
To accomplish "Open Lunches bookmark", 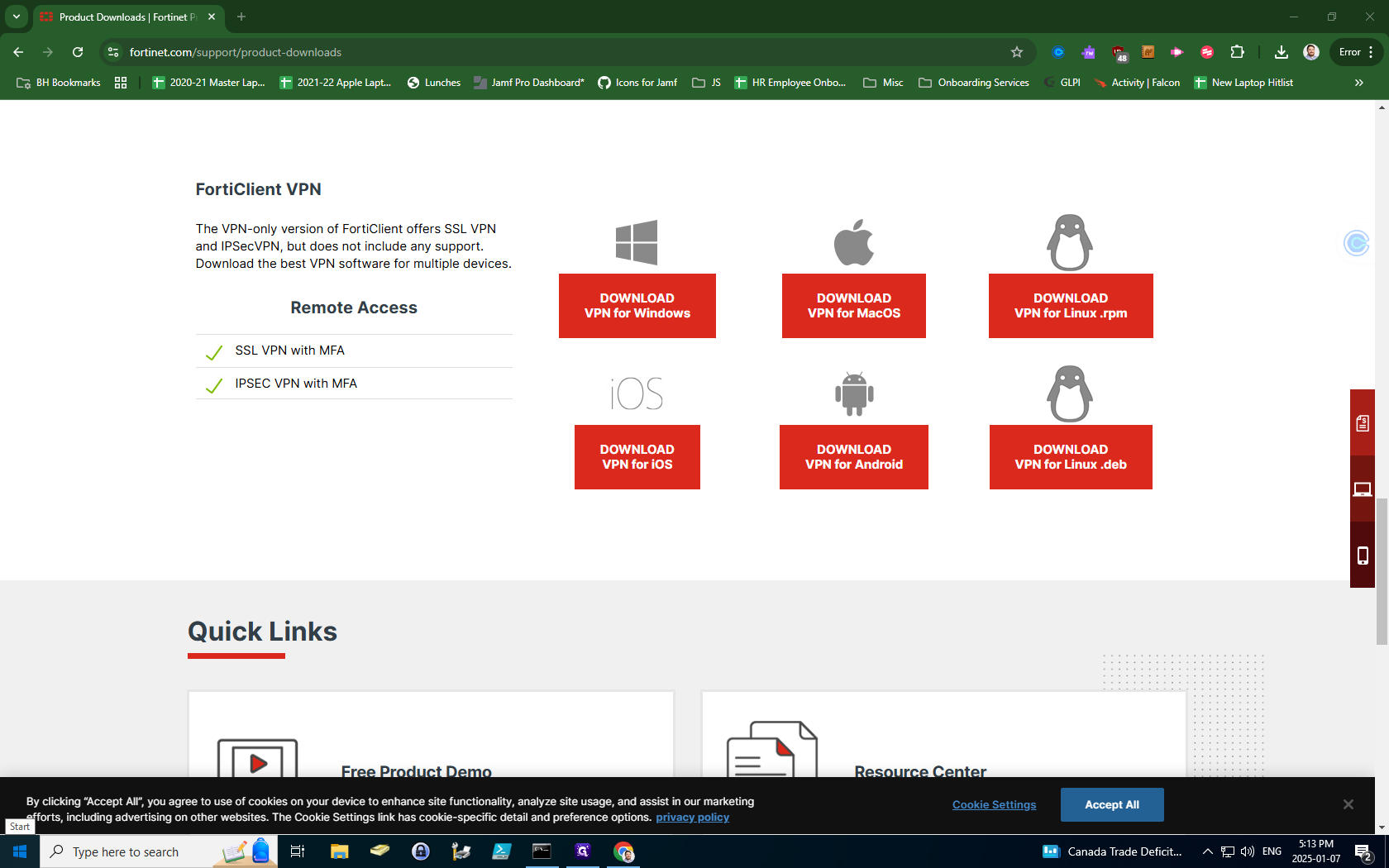I will [434, 83].
